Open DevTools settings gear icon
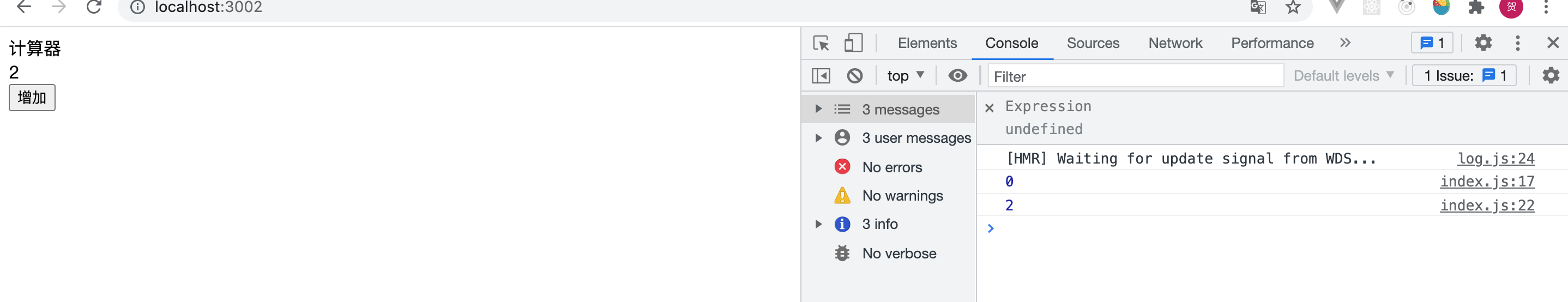The height and width of the screenshot is (302, 1568). [x=1483, y=43]
